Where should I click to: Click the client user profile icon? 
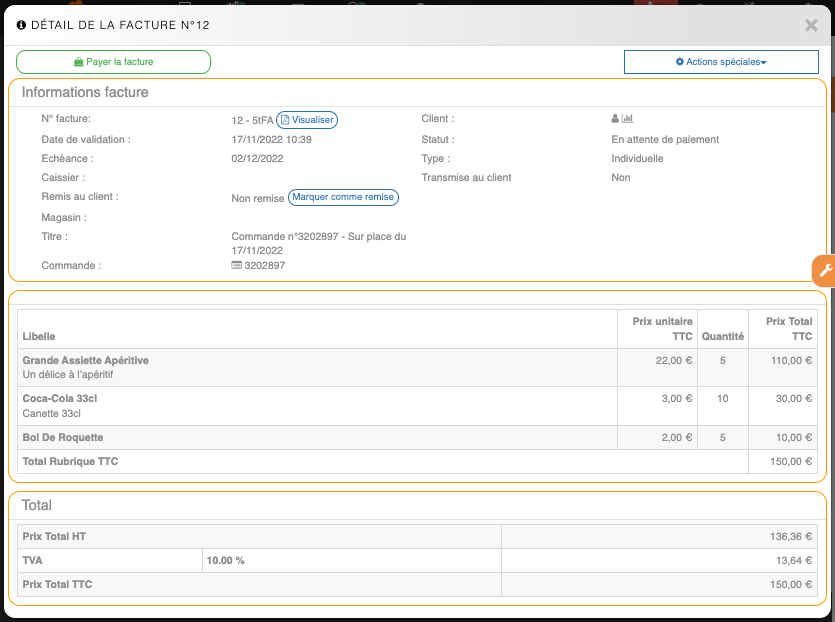pos(615,119)
